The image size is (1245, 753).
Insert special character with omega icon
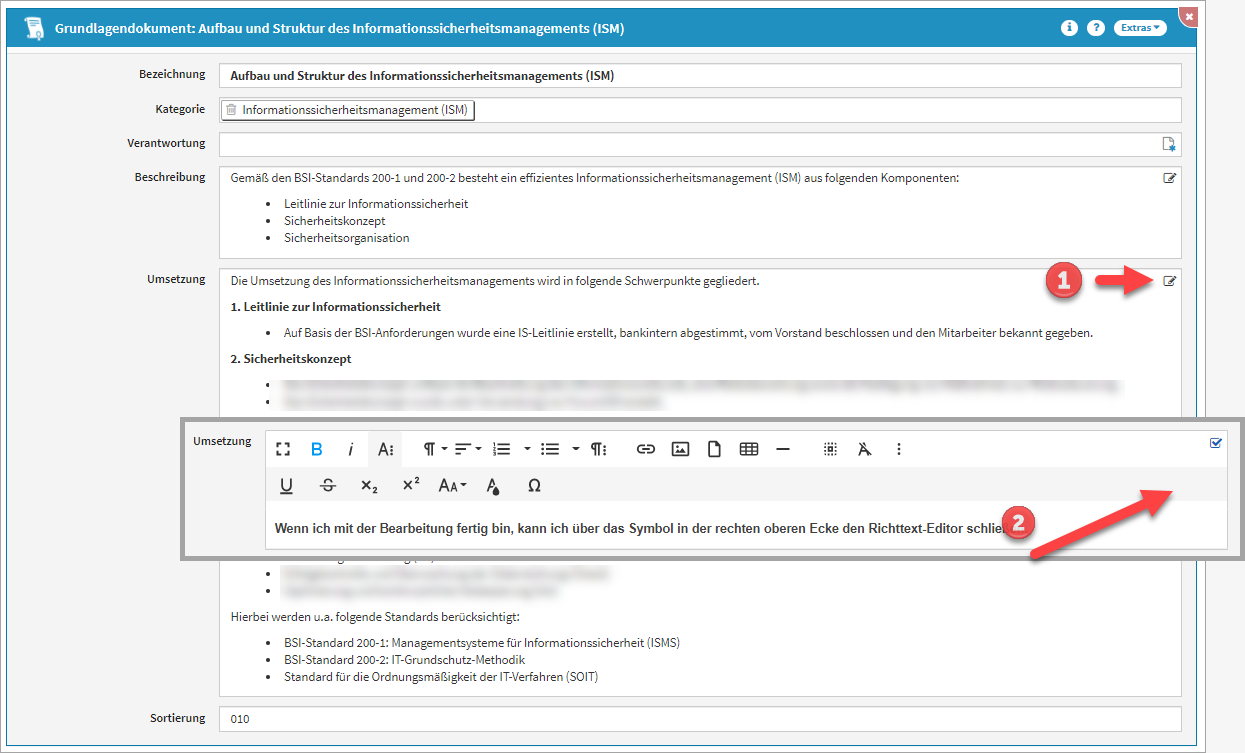(534, 486)
